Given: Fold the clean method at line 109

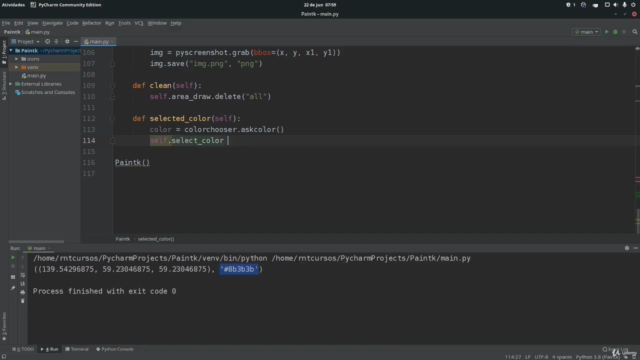Looking at the screenshot, I should point(112,86).
